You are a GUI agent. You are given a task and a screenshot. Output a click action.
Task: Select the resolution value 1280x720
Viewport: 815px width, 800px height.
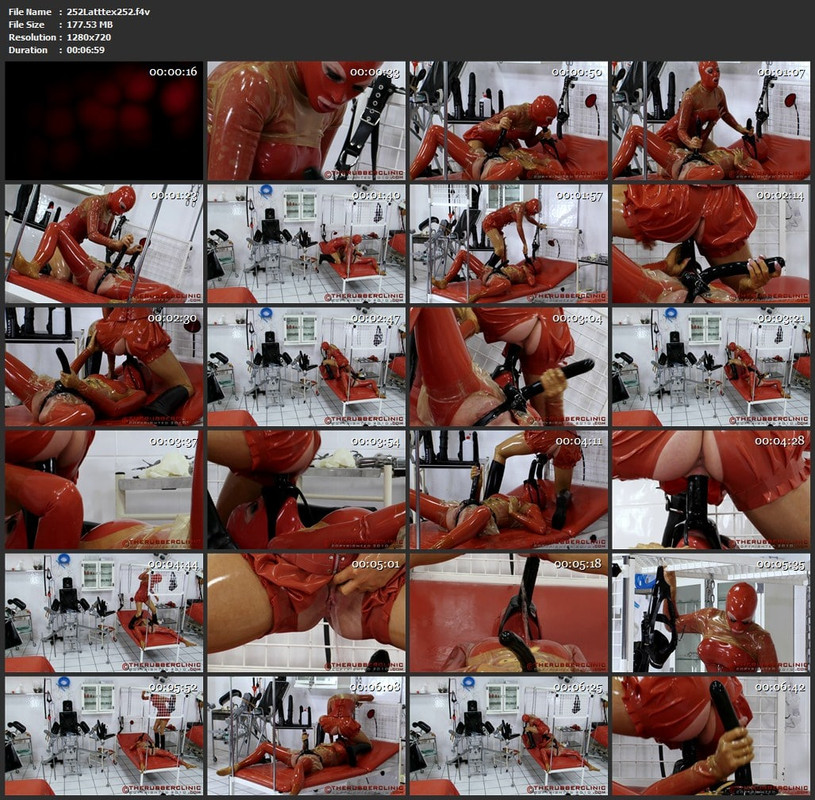88,37
